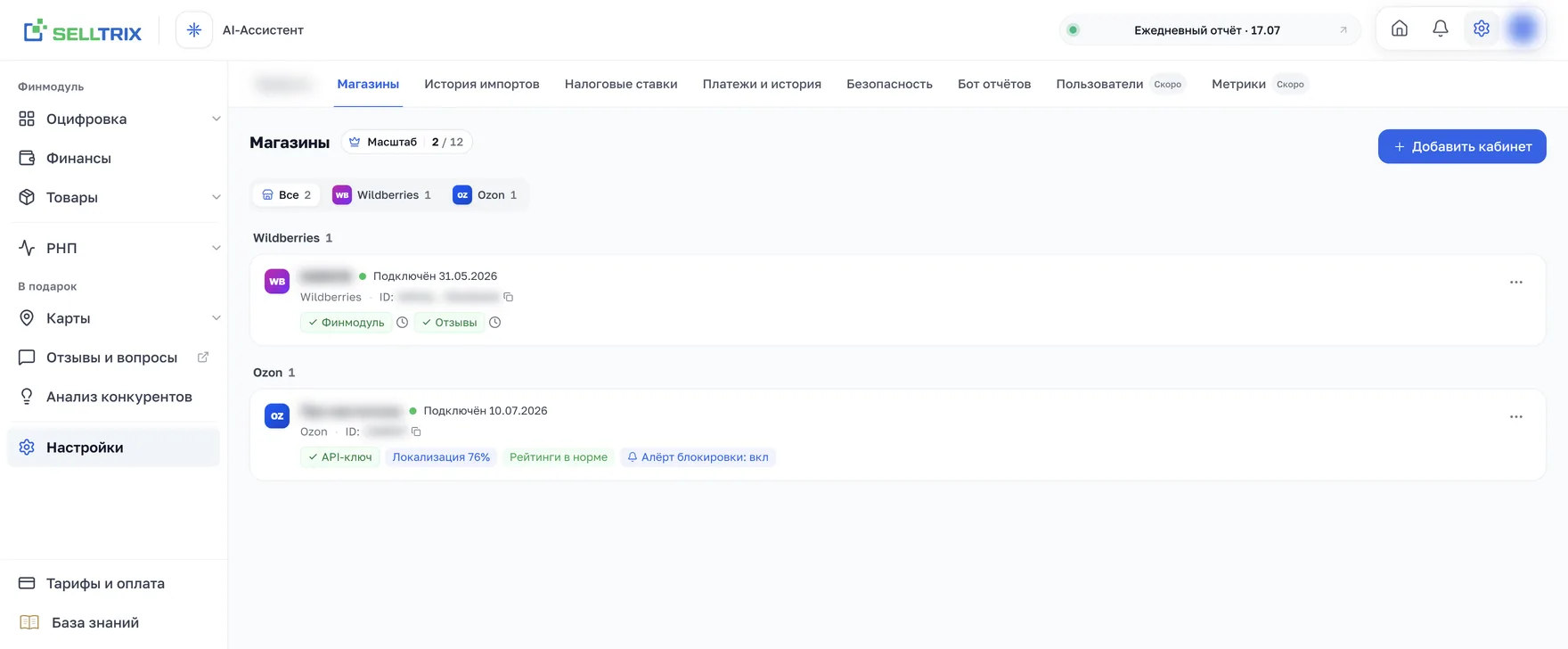The image size is (1568, 649).
Task: Expand the Карты sidebar section
Action: [216, 318]
